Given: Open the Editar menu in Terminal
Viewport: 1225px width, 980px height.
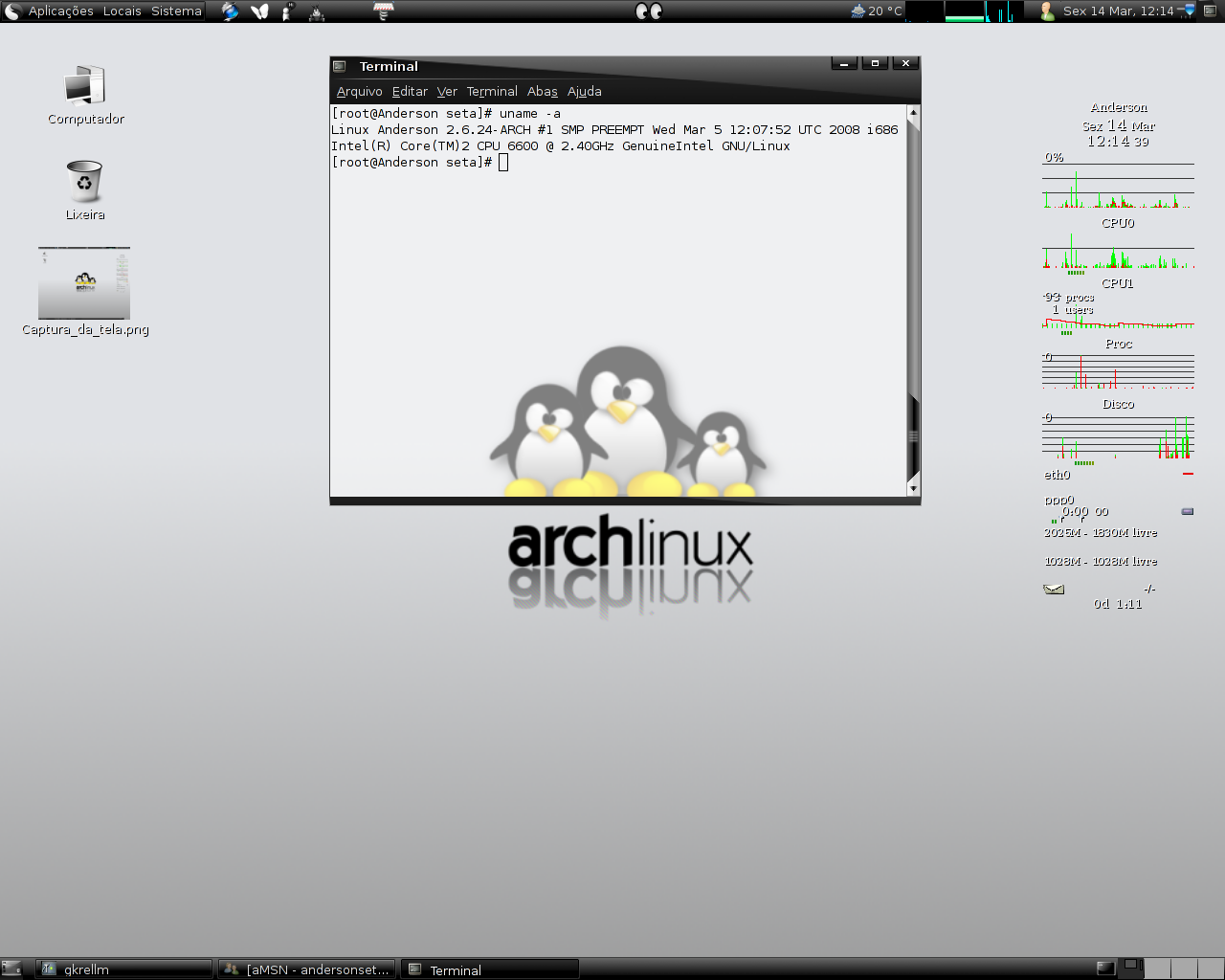Looking at the screenshot, I should [x=410, y=92].
